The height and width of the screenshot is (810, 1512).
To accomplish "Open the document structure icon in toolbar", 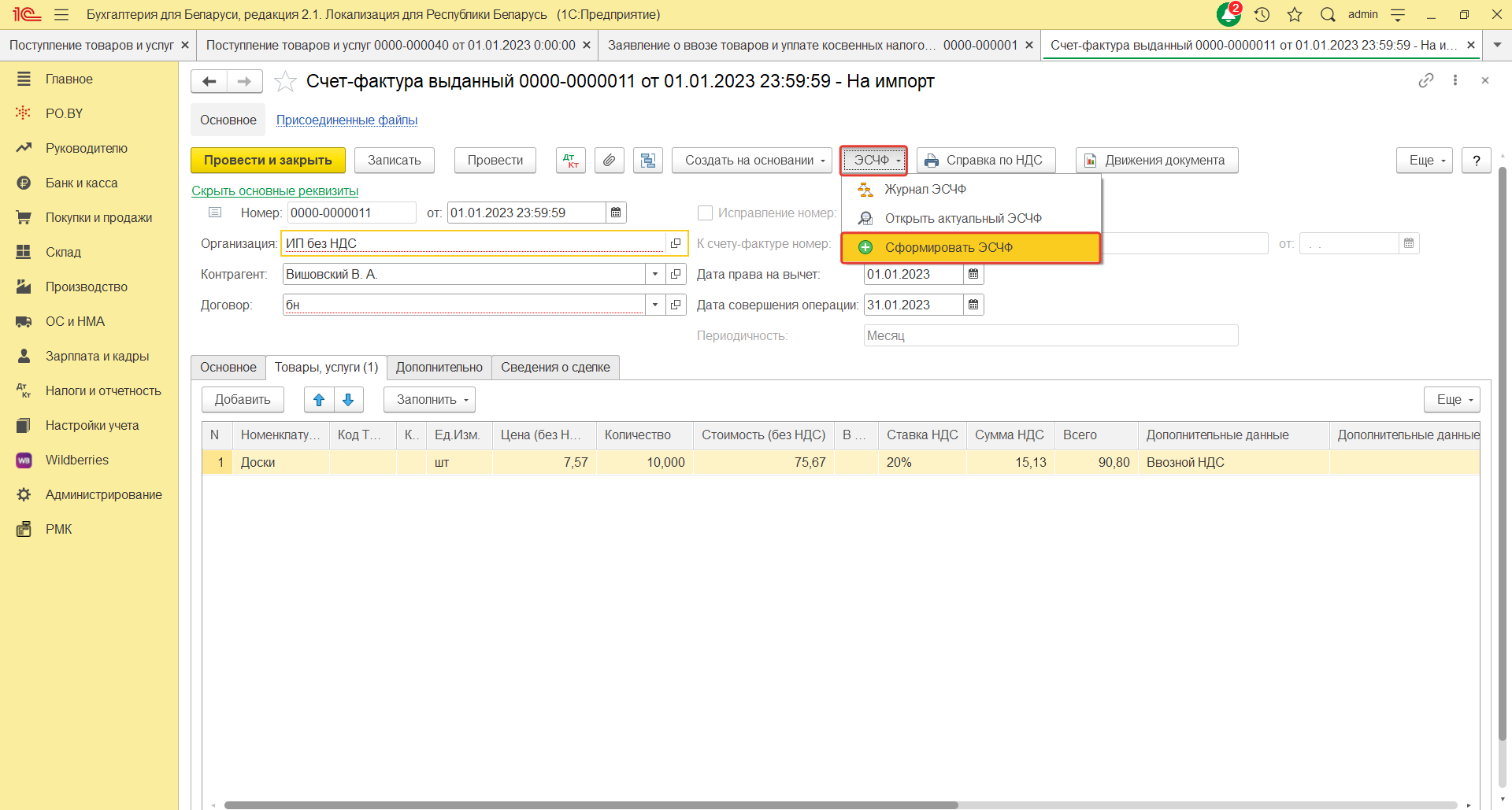I will pyautogui.click(x=648, y=160).
